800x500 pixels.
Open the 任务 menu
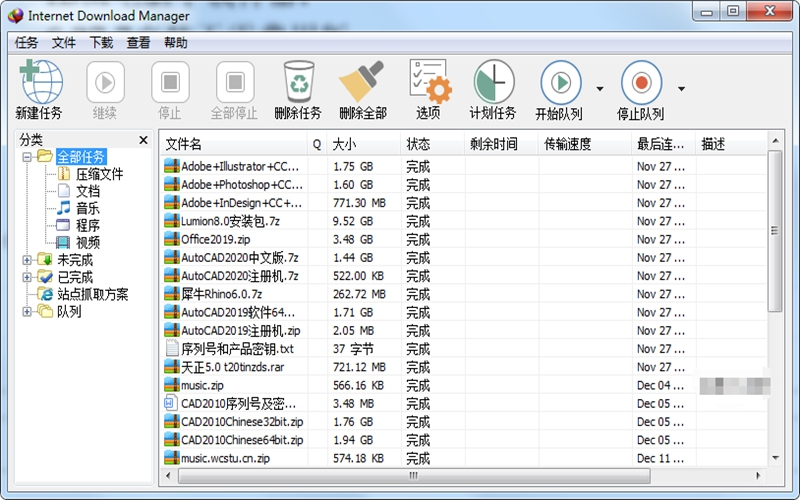coord(26,43)
